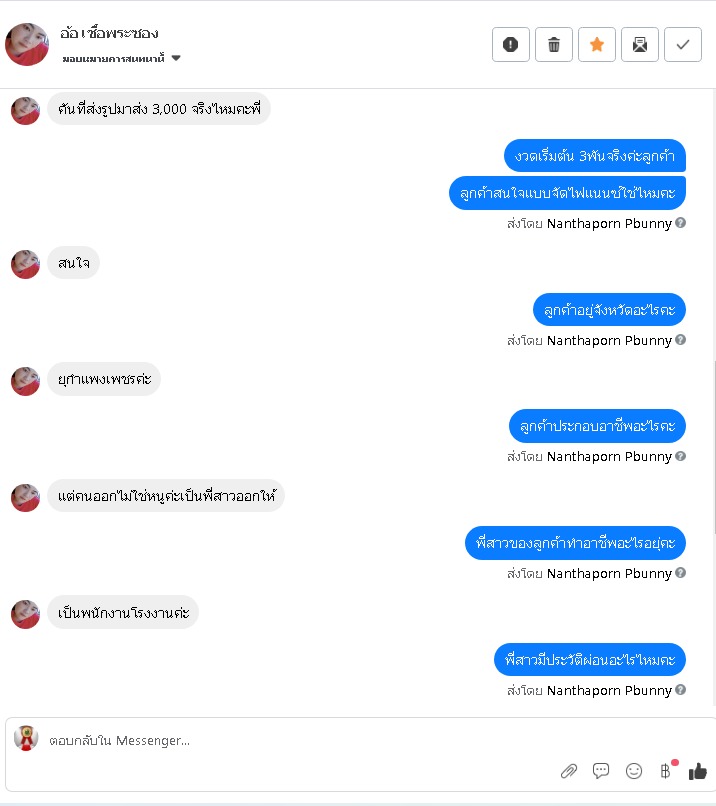Attach a file with paperclip icon
716x806 pixels.
[568, 771]
